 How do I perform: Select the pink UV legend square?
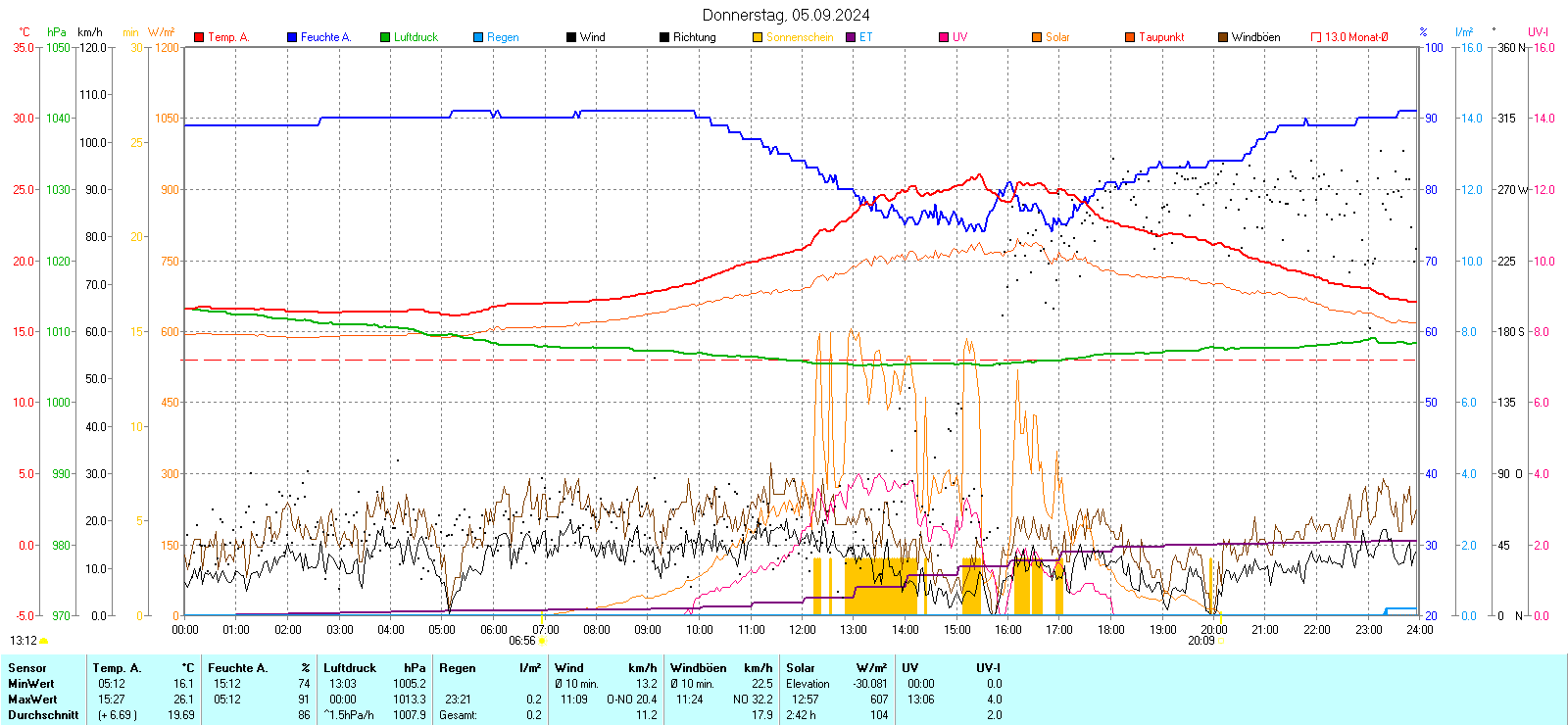click(944, 37)
